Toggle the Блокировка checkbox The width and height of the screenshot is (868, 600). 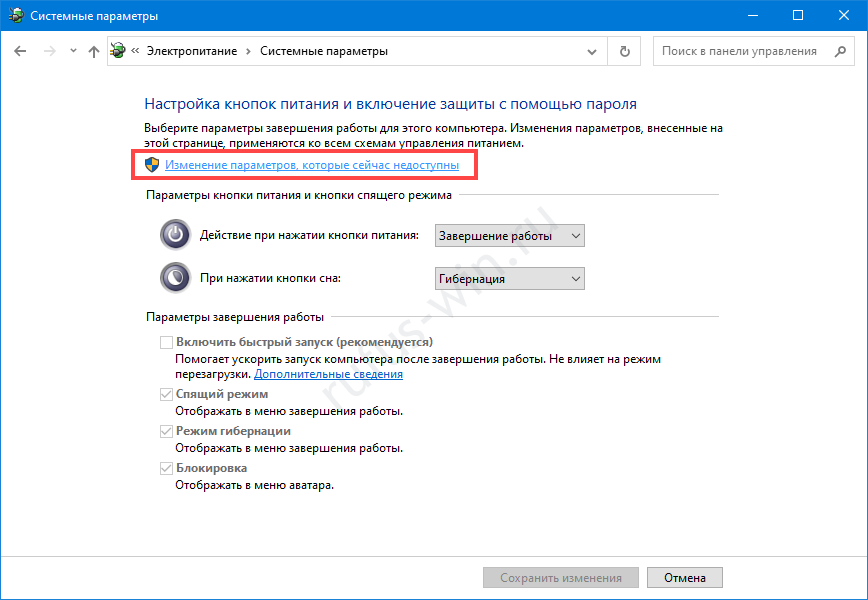tap(166, 468)
